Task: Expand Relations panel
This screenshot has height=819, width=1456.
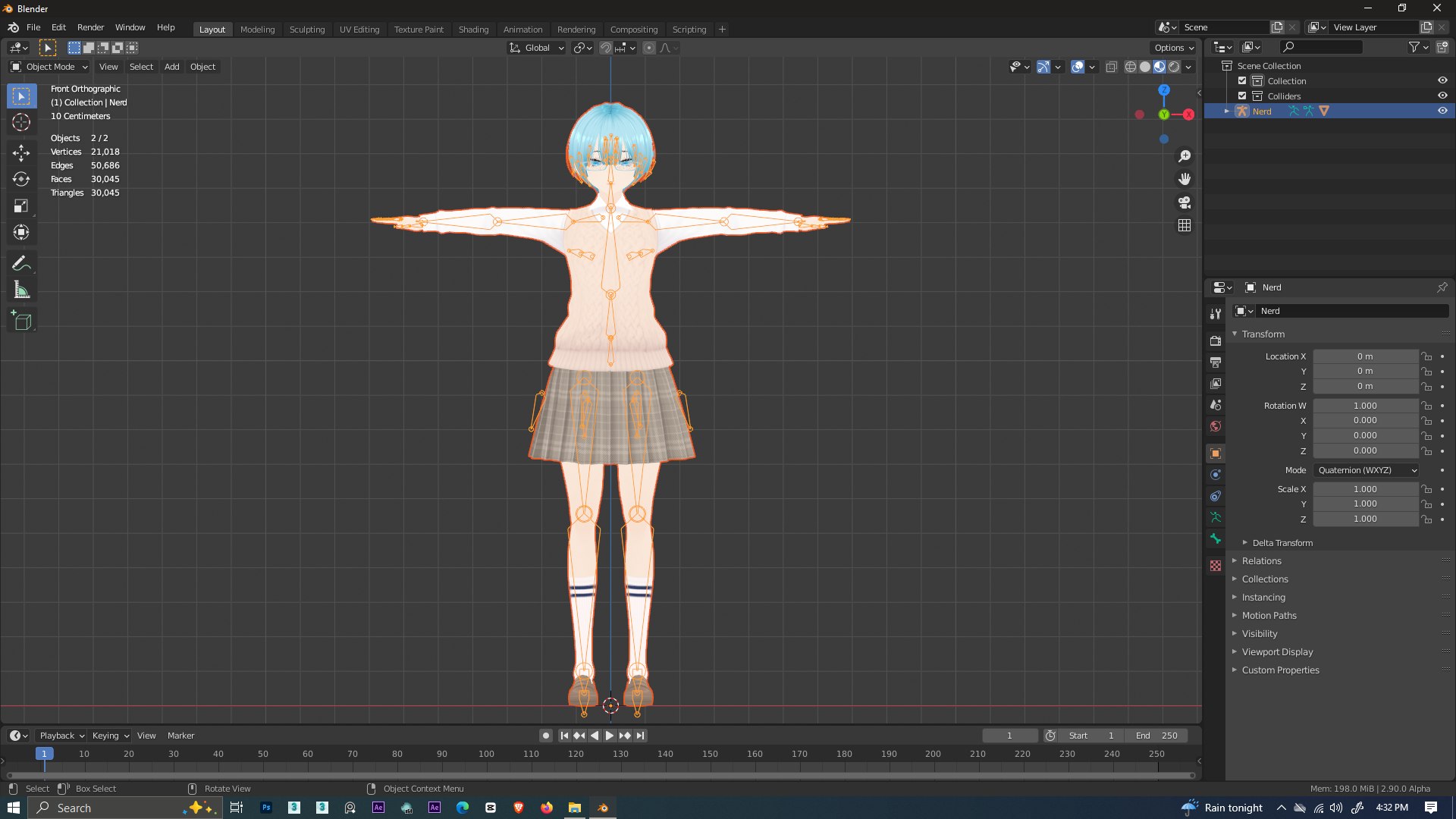Action: click(x=1261, y=561)
